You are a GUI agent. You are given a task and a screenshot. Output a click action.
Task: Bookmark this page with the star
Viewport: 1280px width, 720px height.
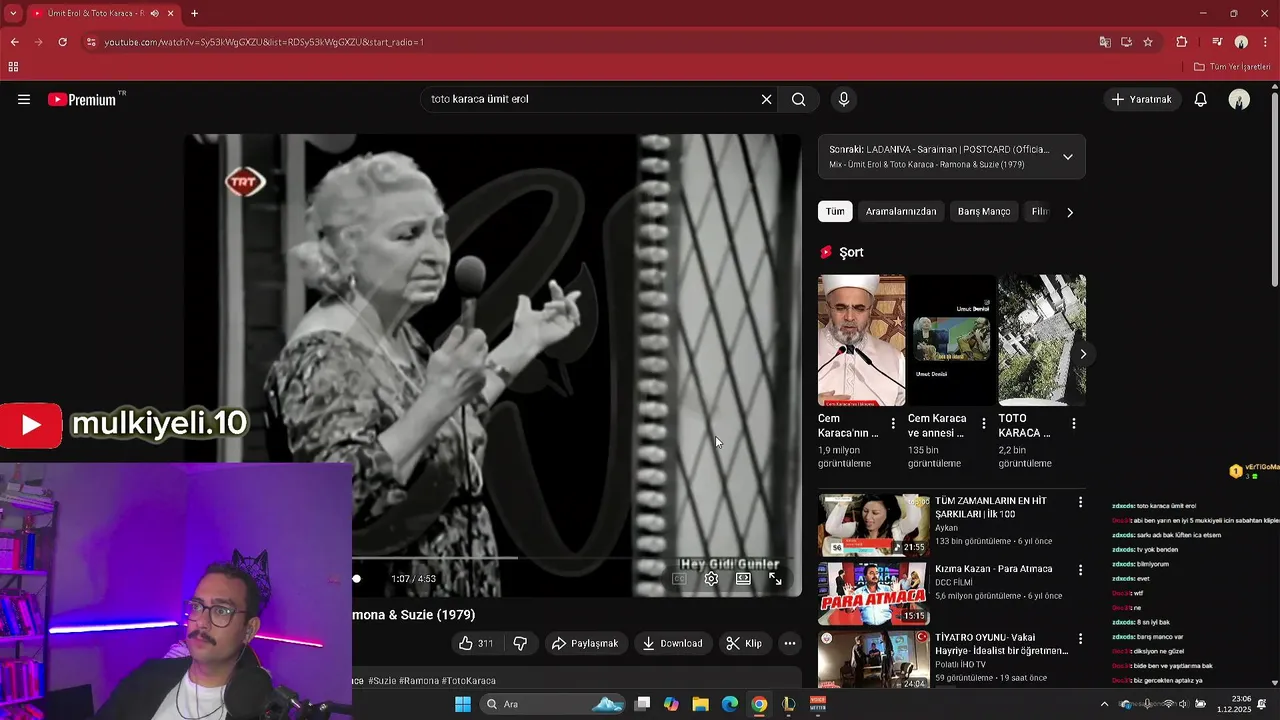tap(1148, 42)
